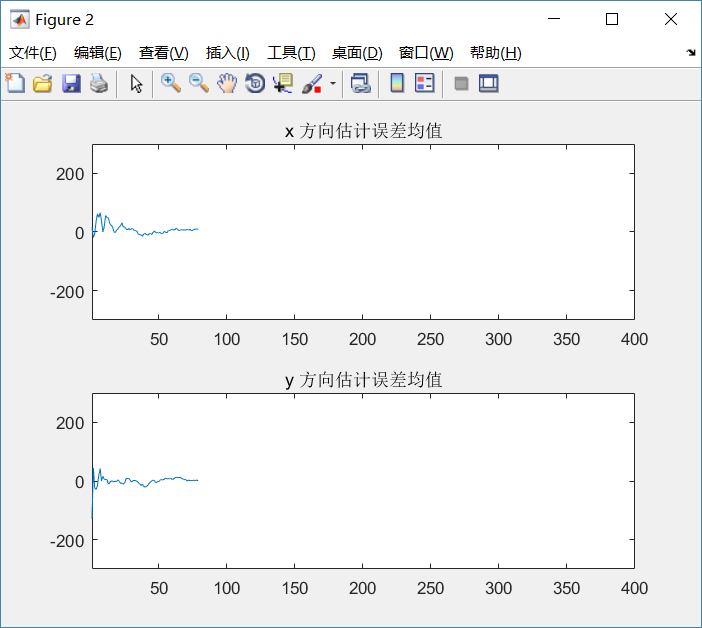Click the 250 x-axis label of the bottom plot

pyautogui.click(x=430, y=588)
